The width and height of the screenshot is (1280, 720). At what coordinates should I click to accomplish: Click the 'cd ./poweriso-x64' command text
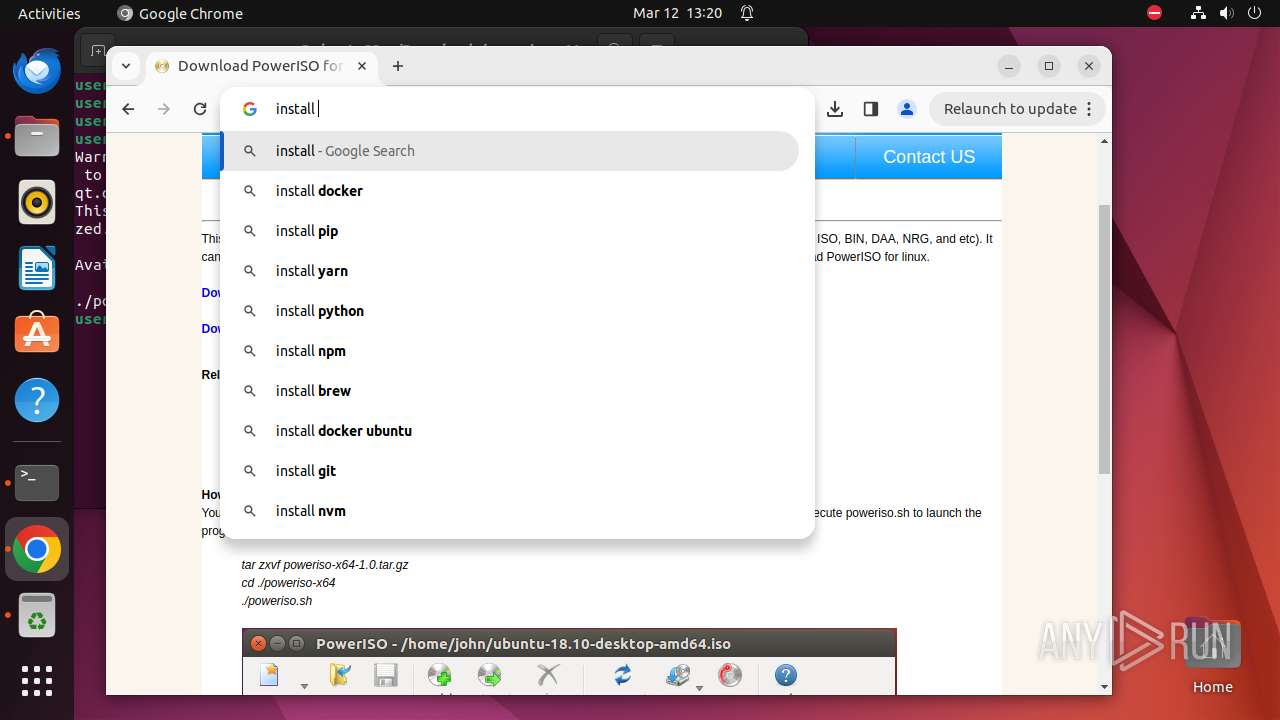288,583
